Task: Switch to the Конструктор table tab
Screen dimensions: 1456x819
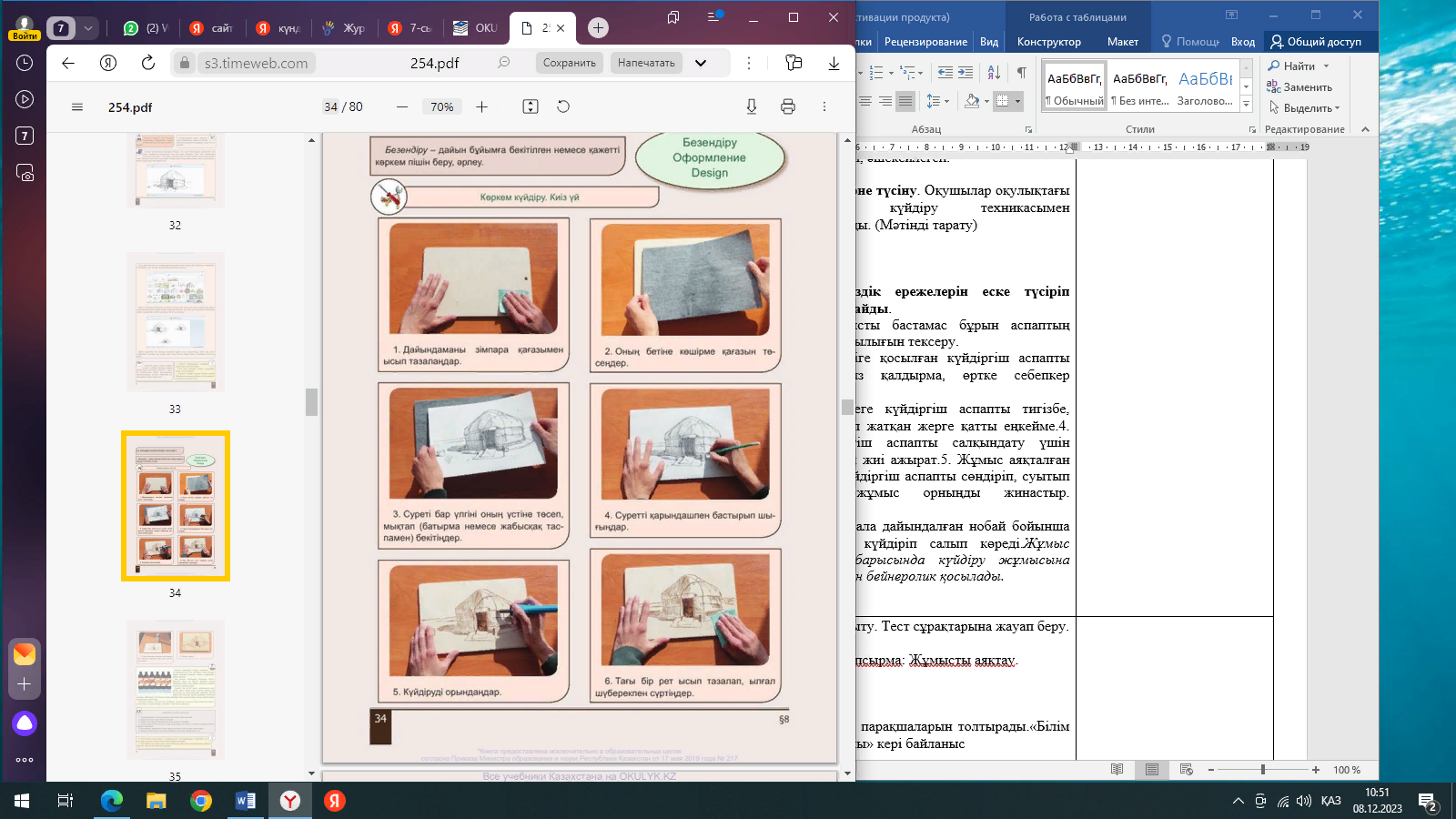Action: point(1048,42)
